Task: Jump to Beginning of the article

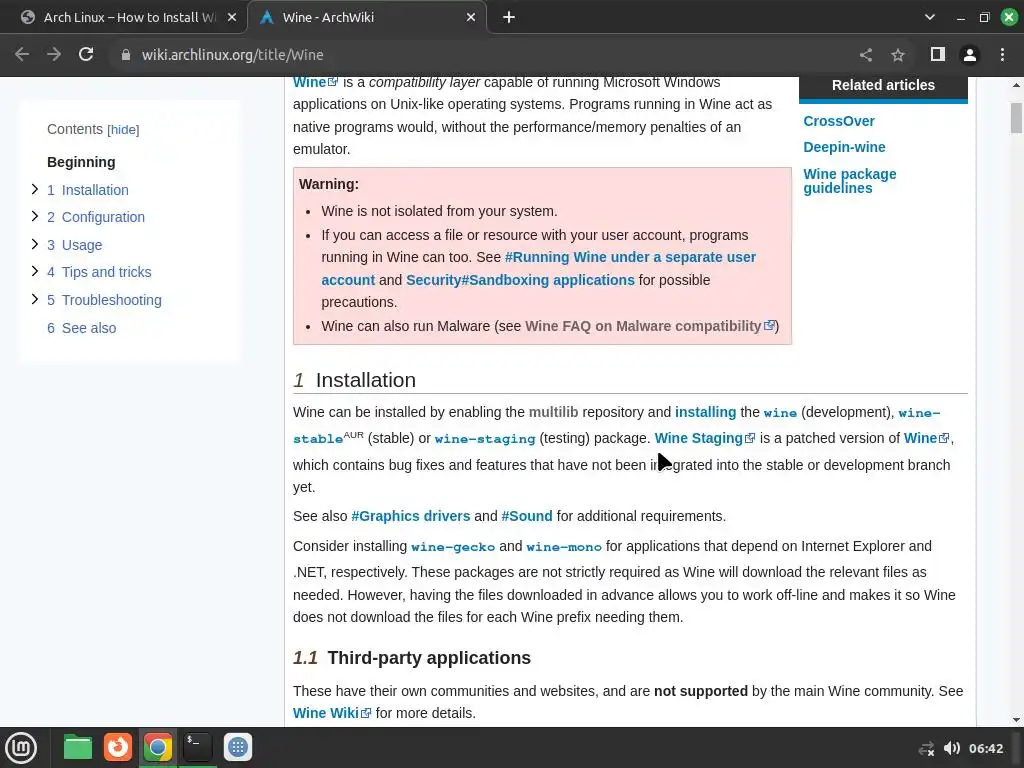Action: pyautogui.click(x=81, y=162)
